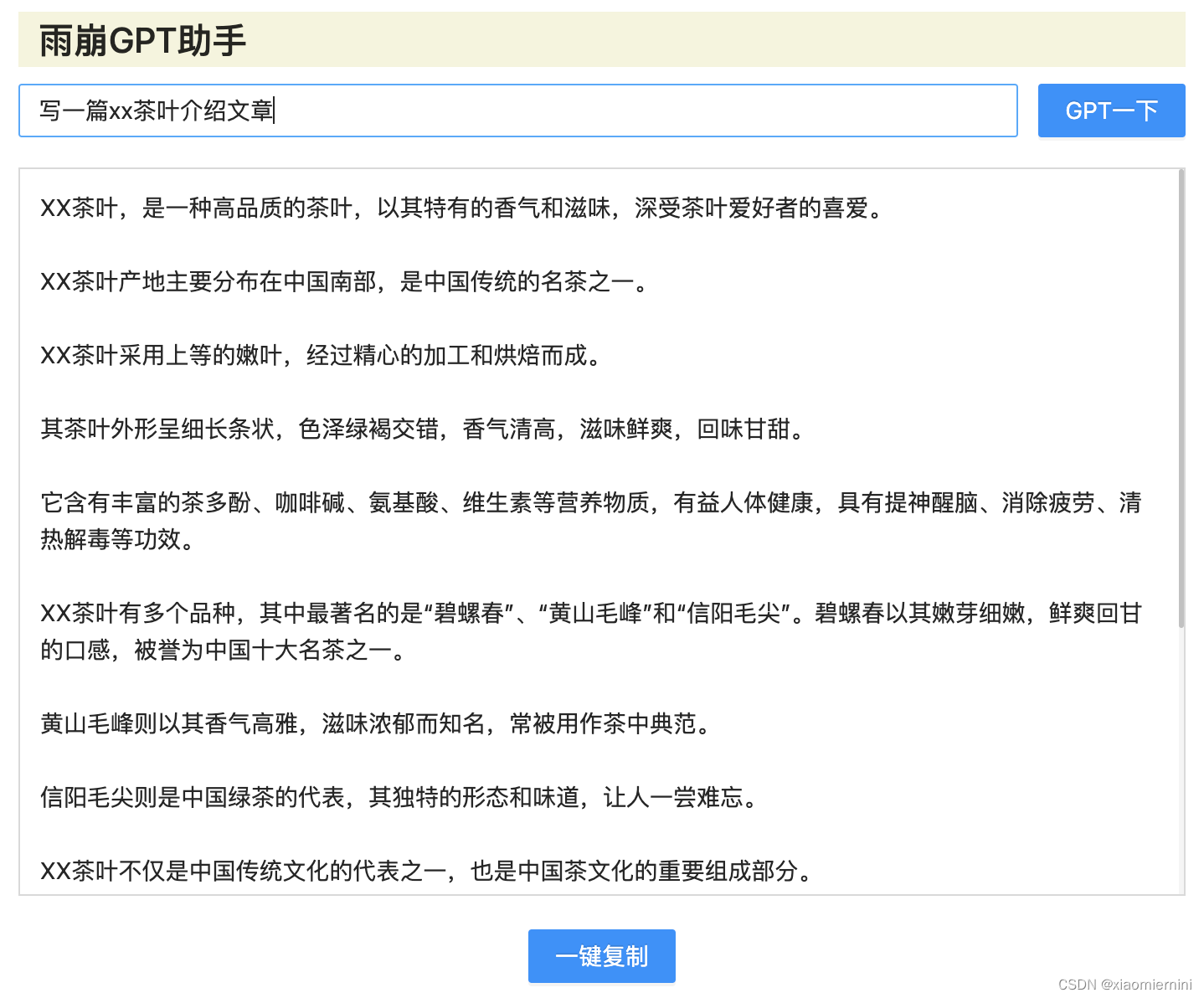The height and width of the screenshot is (998, 1204).
Task: Click the line 'XX茶叶不仅是中国传统文化的代表之一'
Action: (x=426, y=871)
